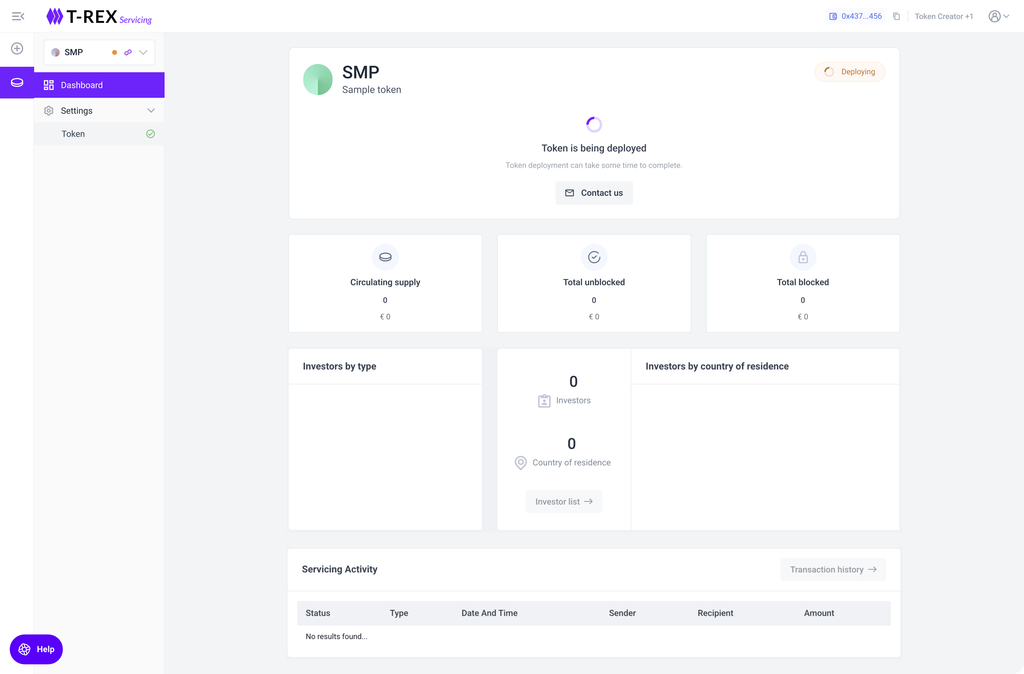This screenshot has height=674, width=1024.
Task: Click the Settings gear icon
Action: coord(48,110)
